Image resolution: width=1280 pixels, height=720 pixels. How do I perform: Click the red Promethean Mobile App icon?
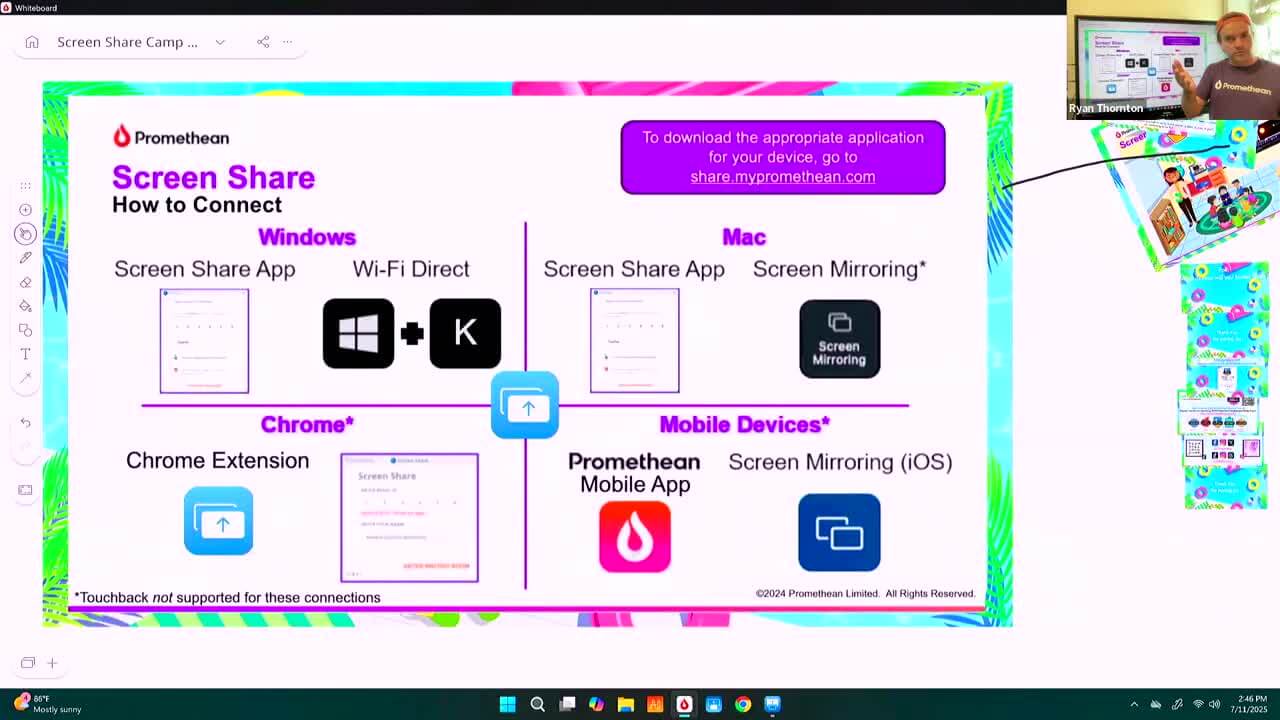(635, 537)
